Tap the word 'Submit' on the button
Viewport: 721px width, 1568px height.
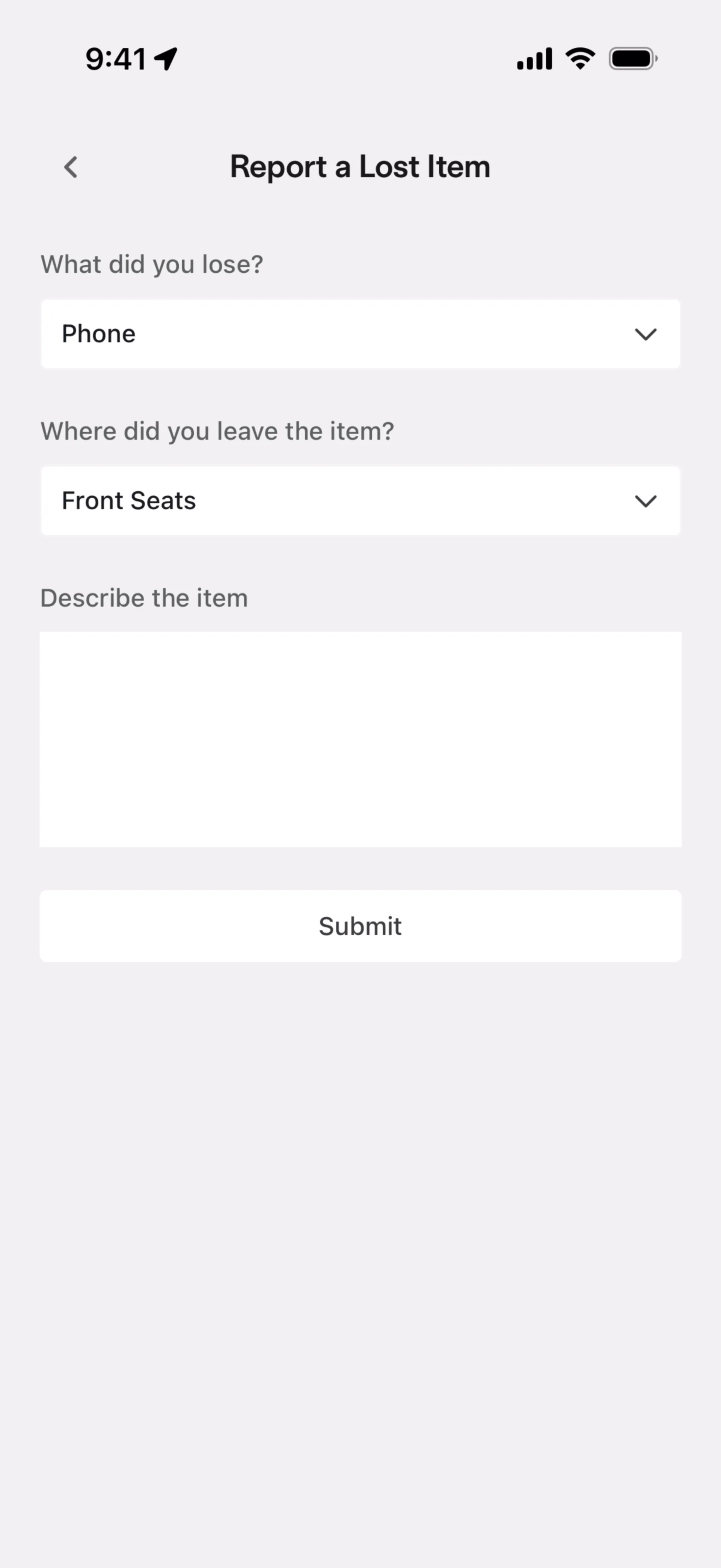point(360,926)
